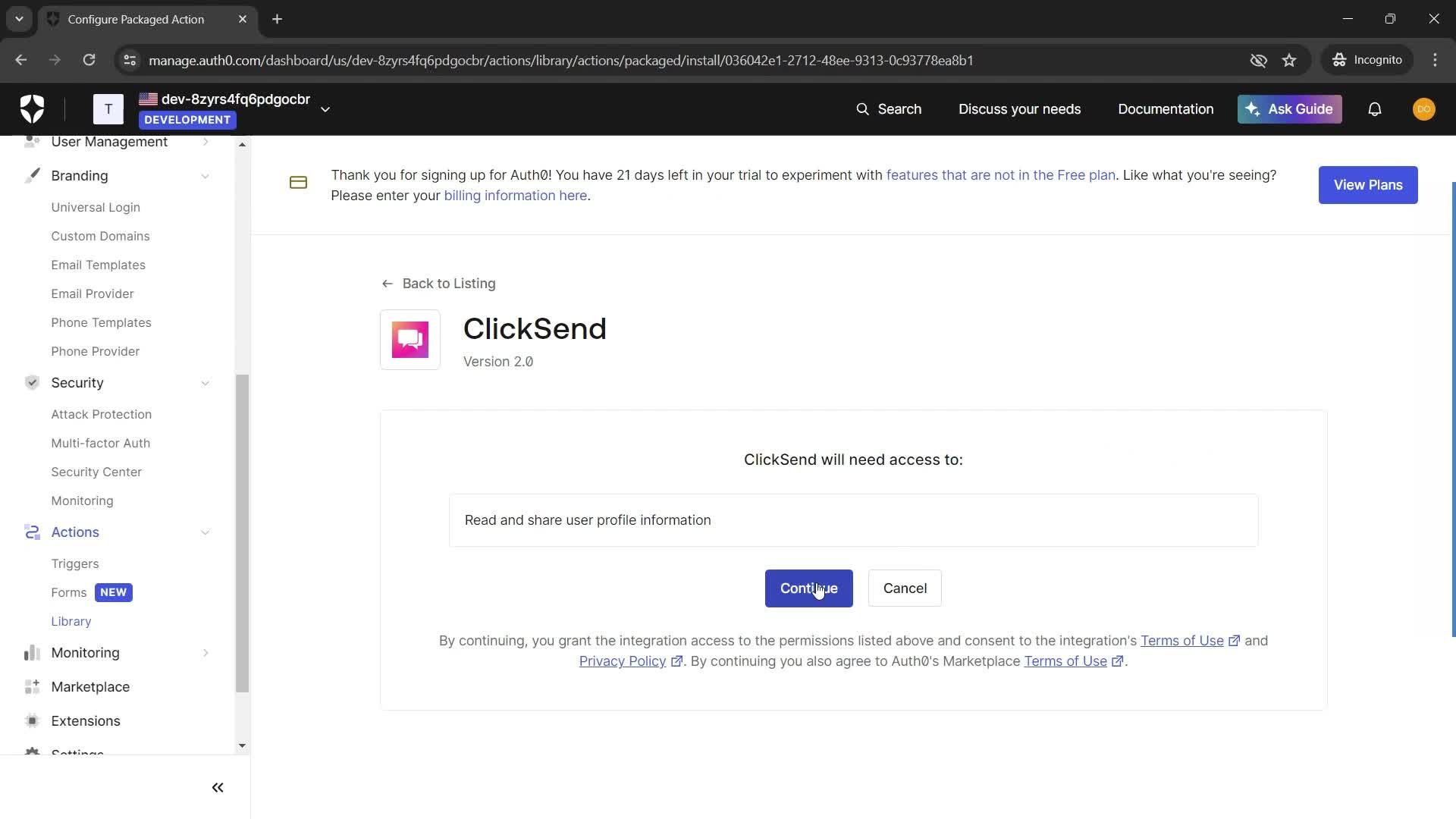Click Incognito profile indicator
The width and height of the screenshot is (1456, 819).
[x=1367, y=60]
